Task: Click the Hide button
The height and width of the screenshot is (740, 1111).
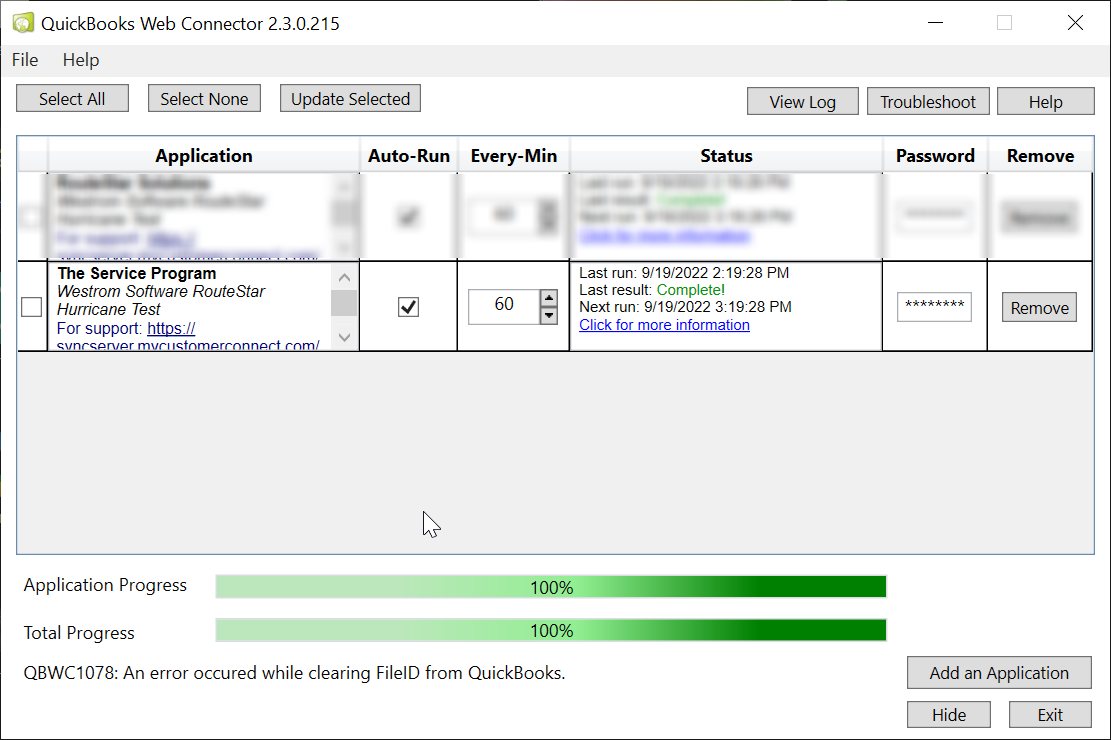Action: pos(949,714)
